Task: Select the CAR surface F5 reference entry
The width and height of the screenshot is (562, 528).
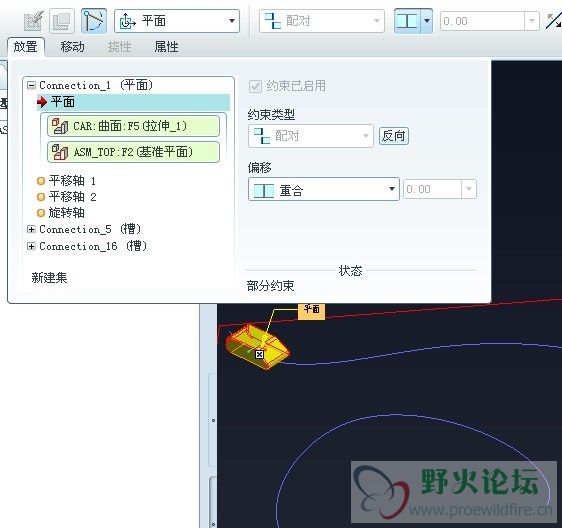Action: pos(133,126)
